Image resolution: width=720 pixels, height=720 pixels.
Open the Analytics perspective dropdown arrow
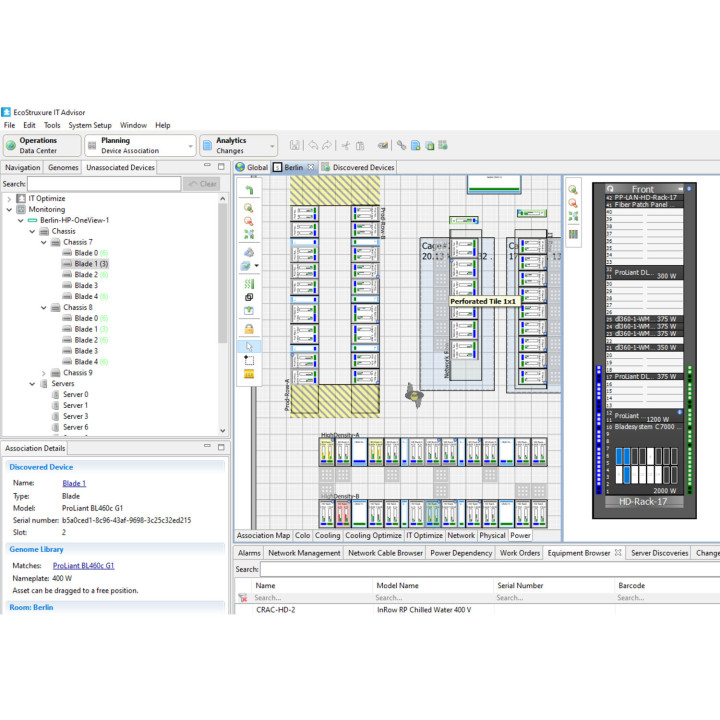(272, 146)
